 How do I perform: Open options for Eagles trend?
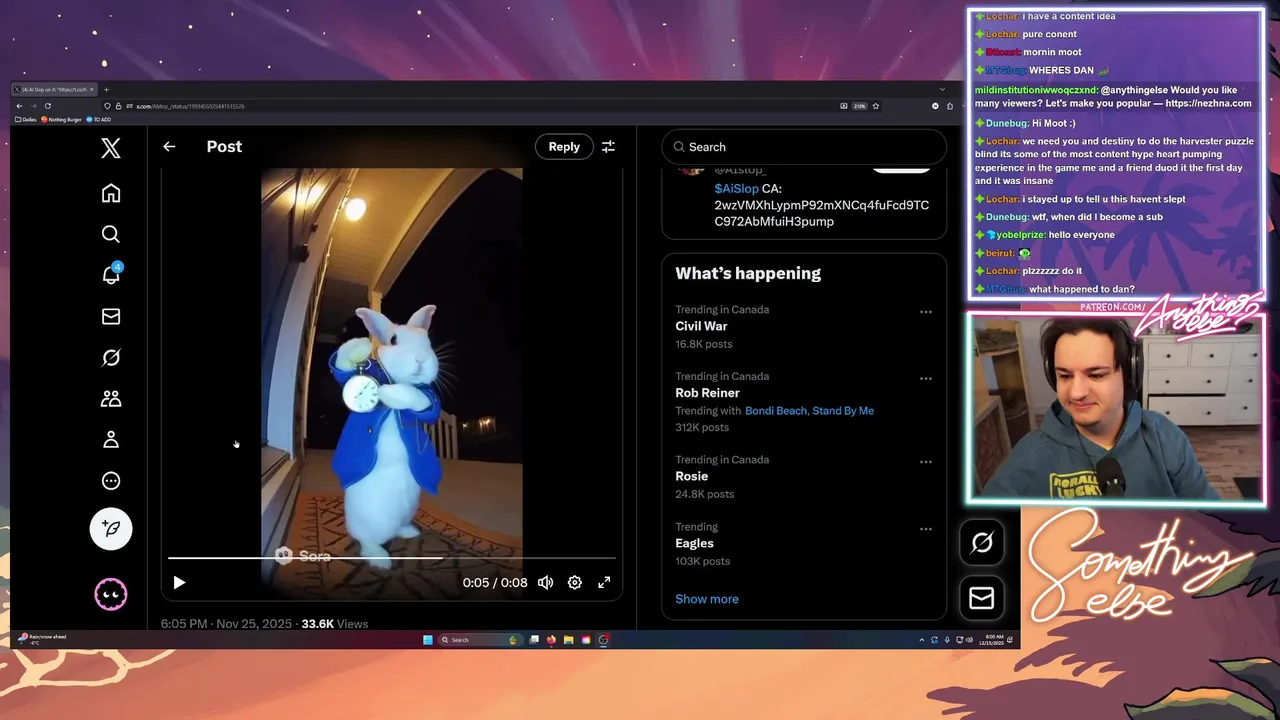pos(926,529)
